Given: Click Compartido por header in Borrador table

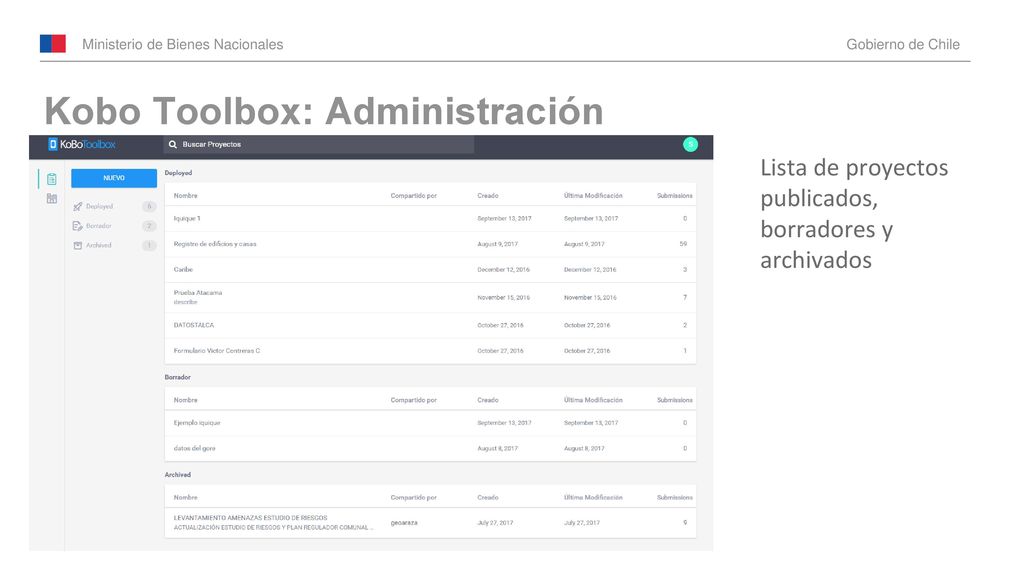Looking at the screenshot, I should click(x=413, y=400).
